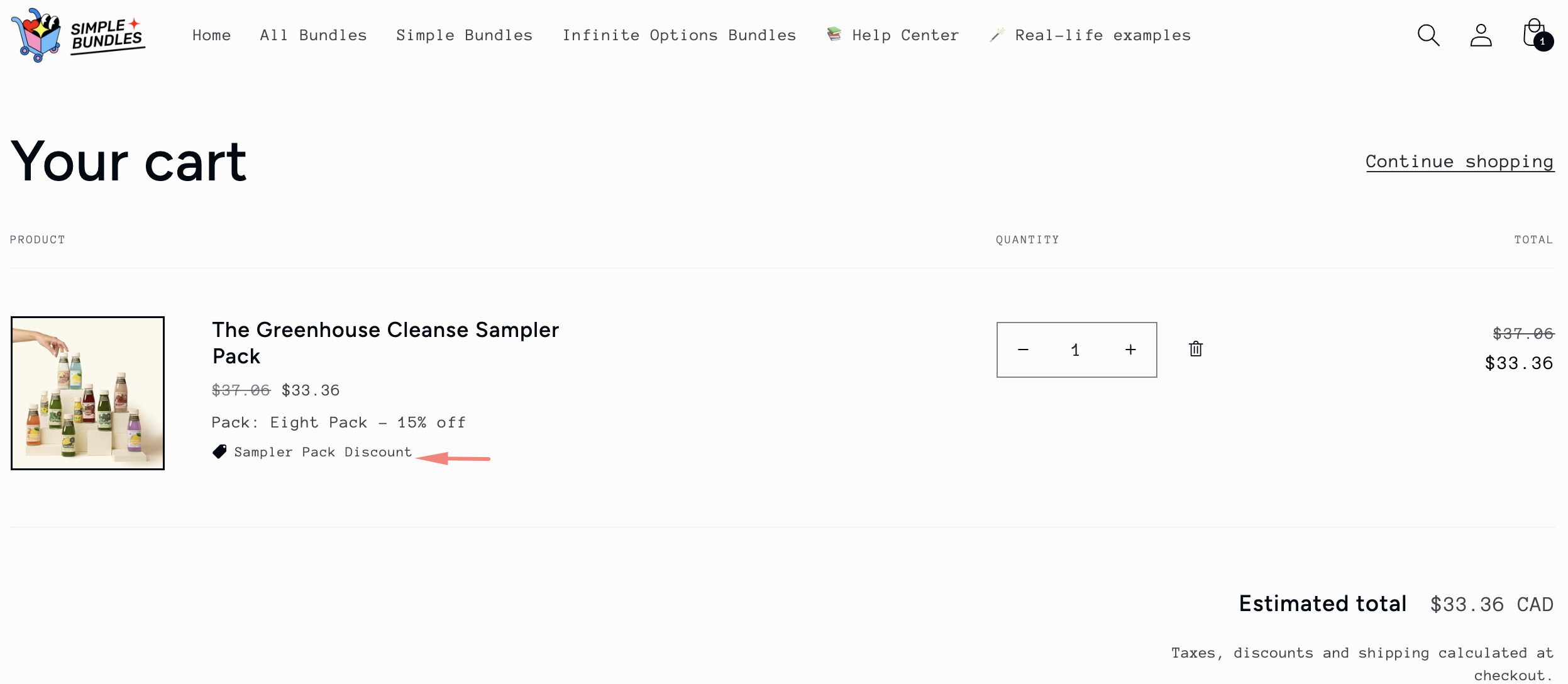Screen dimensions: 1568x684
Task: Open the search magnifier icon
Action: coord(1428,35)
